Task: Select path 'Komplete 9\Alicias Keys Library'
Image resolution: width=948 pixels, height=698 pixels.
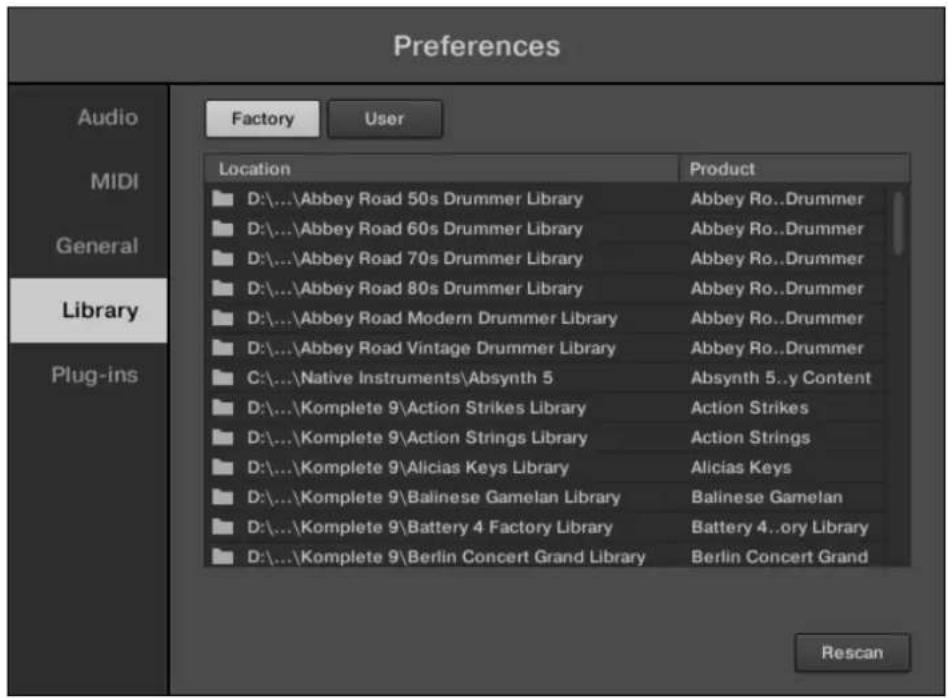Action: click(x=408, y=467)
